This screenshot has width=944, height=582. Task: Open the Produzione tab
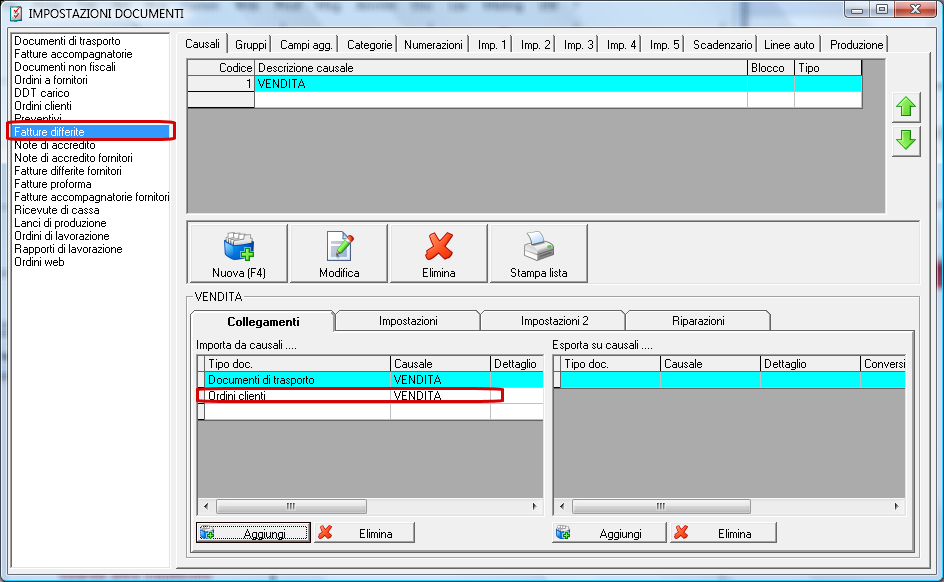coord(856,45)
